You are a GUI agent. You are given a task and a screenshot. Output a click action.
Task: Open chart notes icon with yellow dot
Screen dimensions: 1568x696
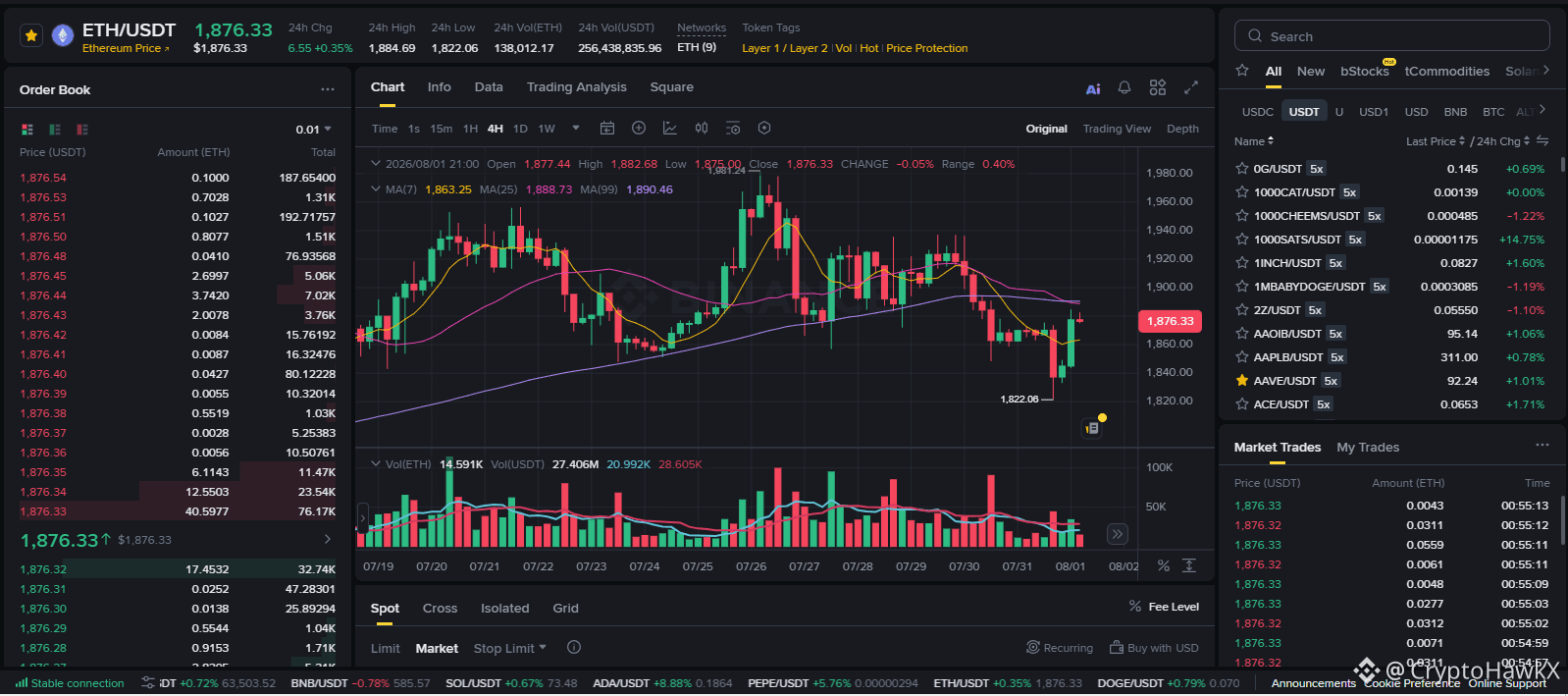(1092, 428)
